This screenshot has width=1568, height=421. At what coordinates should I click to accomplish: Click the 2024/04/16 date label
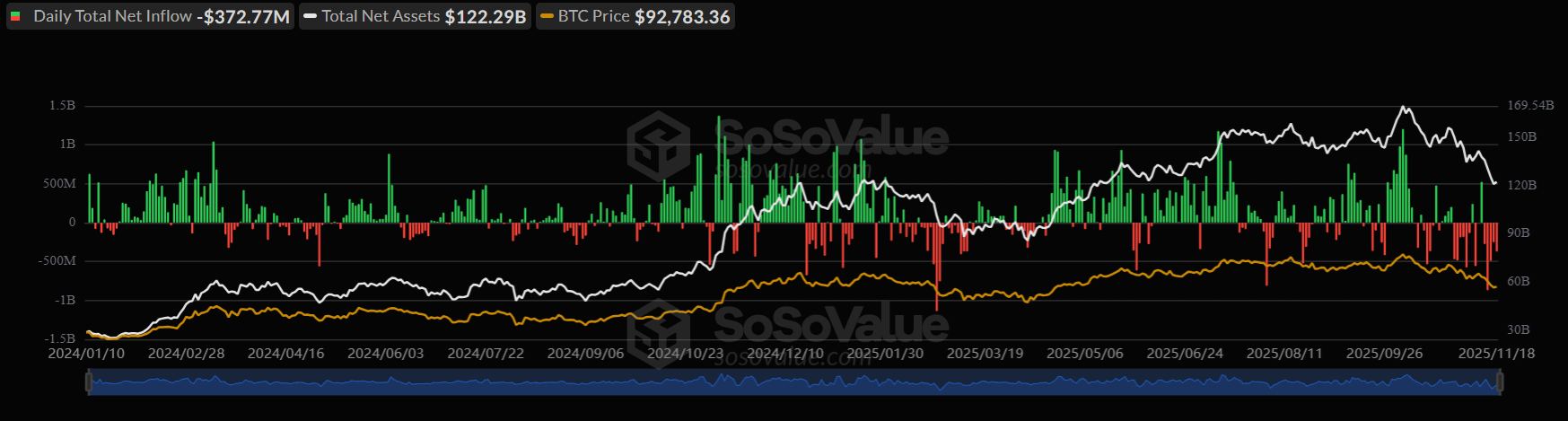point(285,354)
